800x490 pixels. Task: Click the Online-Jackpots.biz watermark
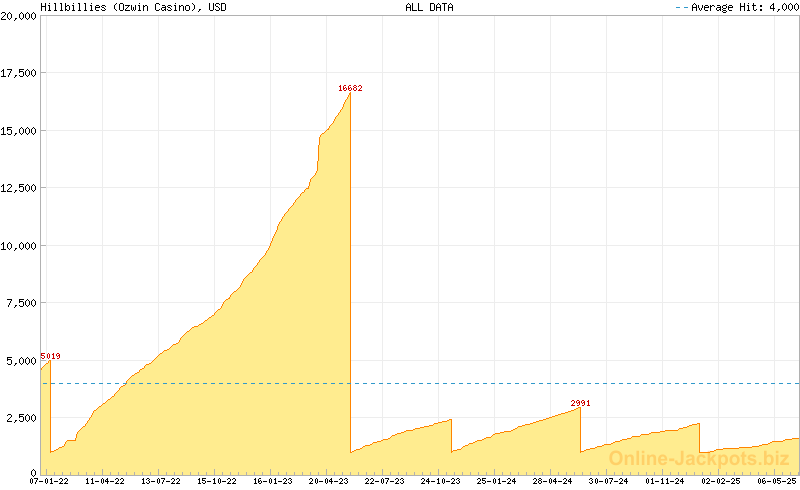(x=699, y=458)
